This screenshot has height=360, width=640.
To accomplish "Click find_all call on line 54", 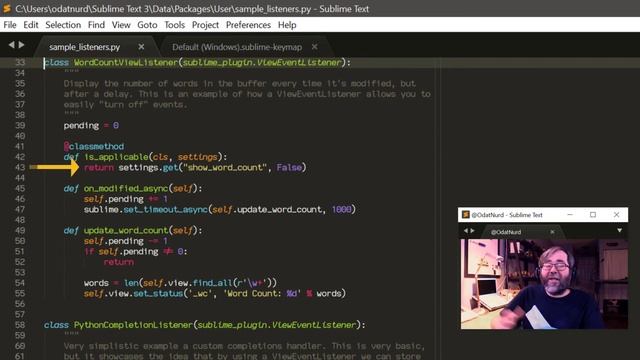I will click(212, 283).
